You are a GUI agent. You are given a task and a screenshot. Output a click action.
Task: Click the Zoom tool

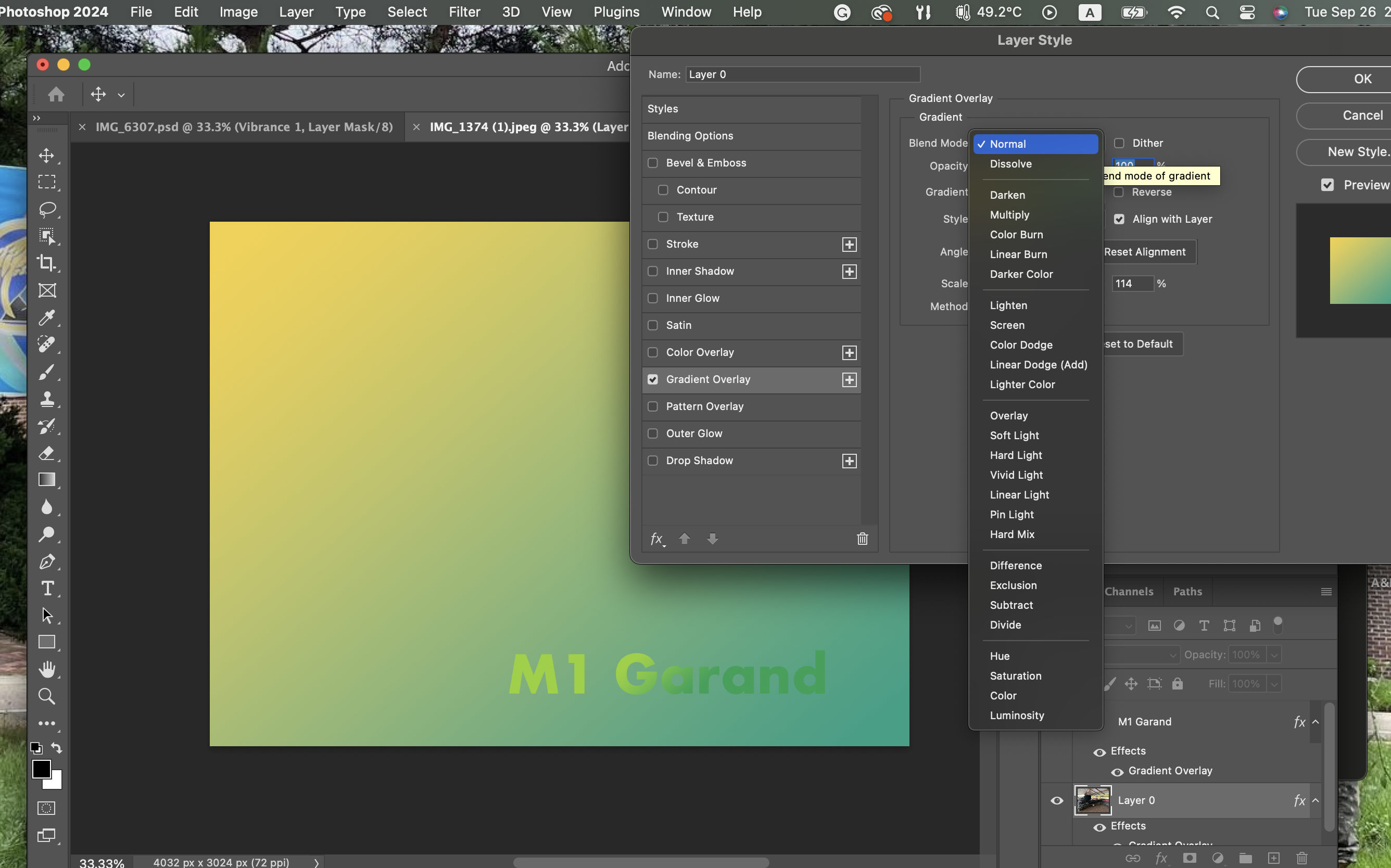[x=46, y=696]
